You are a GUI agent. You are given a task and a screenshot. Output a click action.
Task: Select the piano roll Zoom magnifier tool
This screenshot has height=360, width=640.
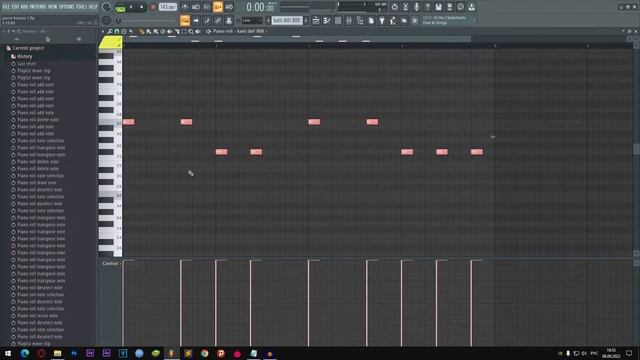click(x=191, y=31)
